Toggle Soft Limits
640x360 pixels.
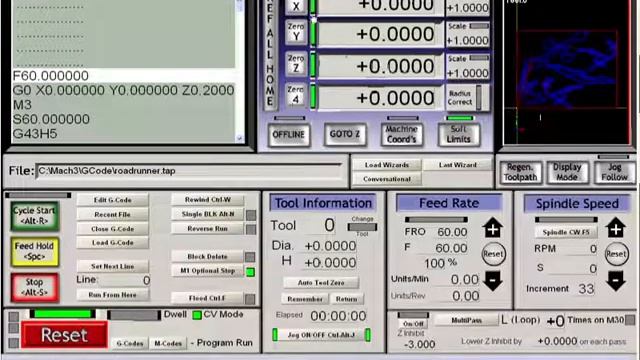click(x=458, y=134)
